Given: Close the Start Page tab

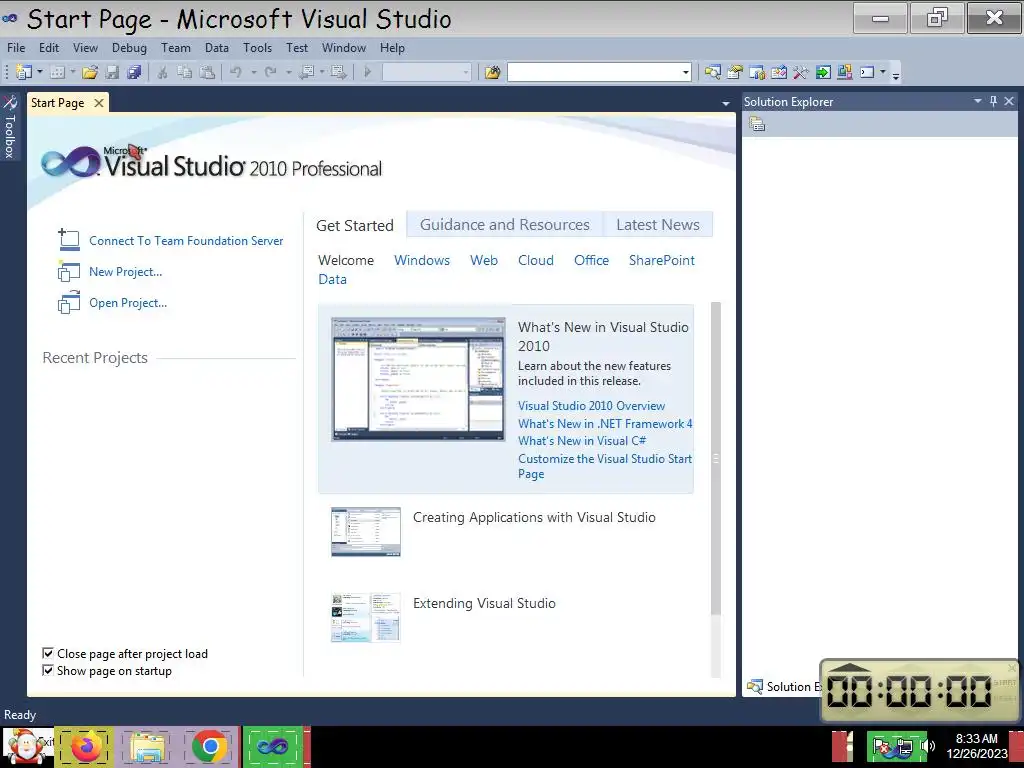Looking at the screenshot, I should 99,103.
